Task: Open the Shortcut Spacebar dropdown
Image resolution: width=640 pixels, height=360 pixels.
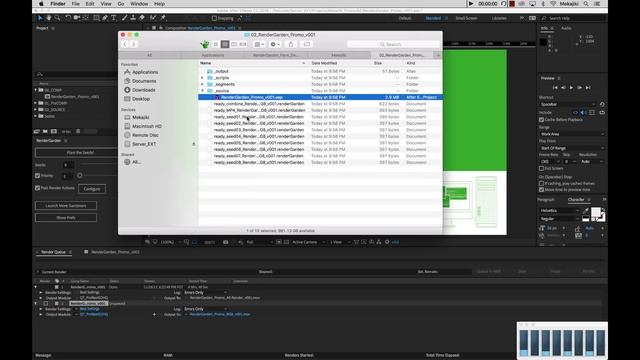Action: [568, 104]
